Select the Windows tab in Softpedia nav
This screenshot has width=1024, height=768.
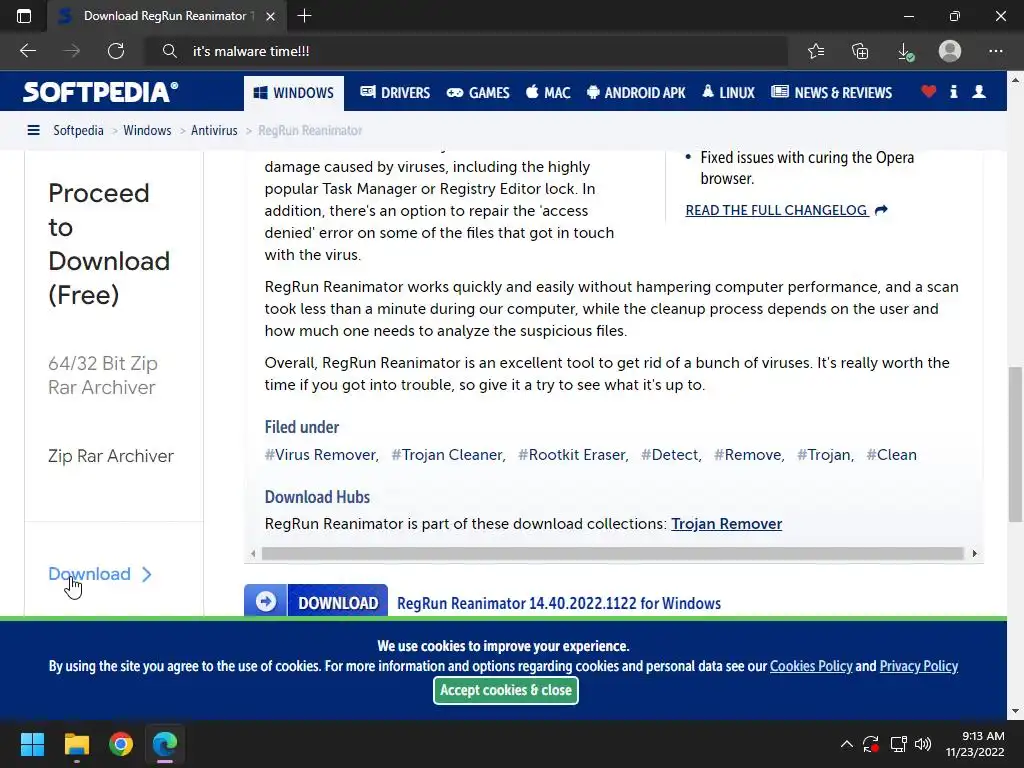294,93
